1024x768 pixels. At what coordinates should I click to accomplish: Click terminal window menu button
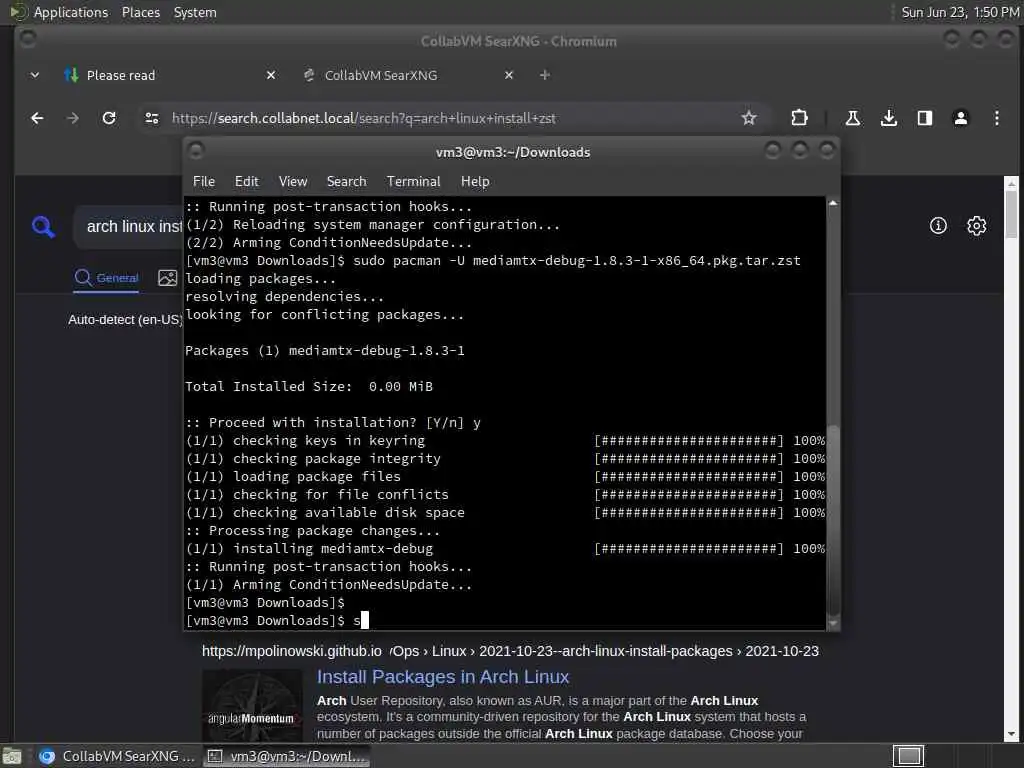point(196,151)
